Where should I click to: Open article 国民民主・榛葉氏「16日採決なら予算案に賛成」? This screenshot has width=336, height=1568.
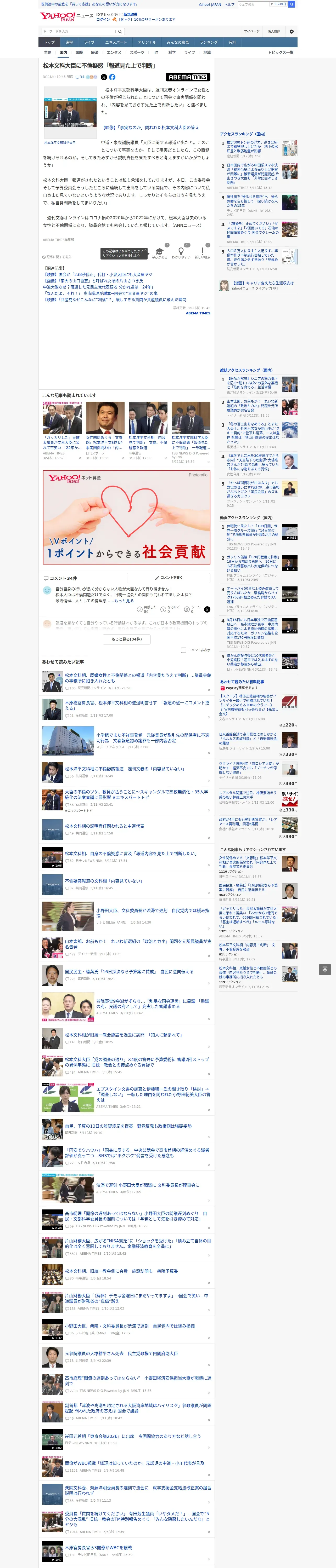pos(129,971)
